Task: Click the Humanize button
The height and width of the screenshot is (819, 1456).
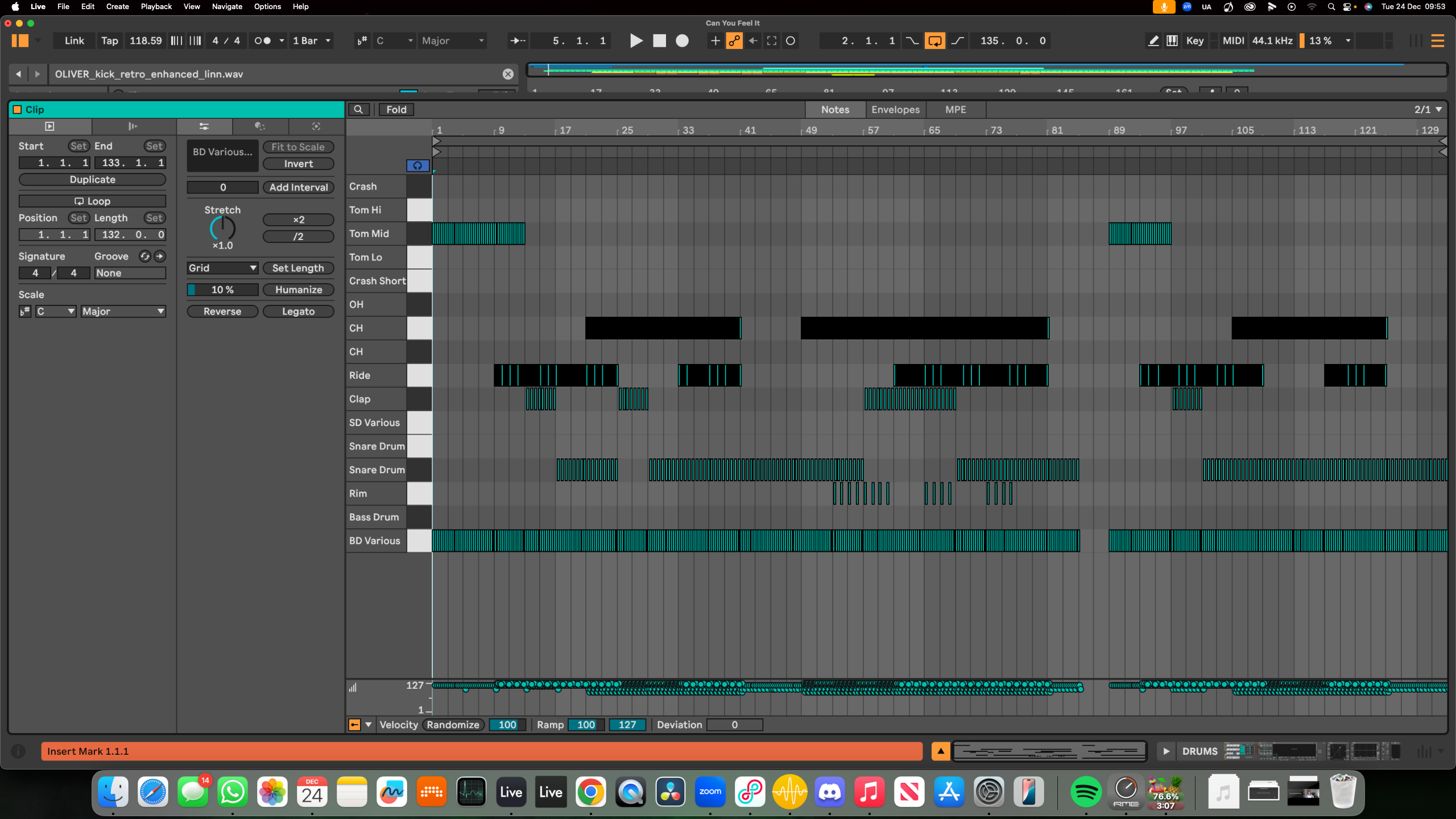Action: point(298,290)
